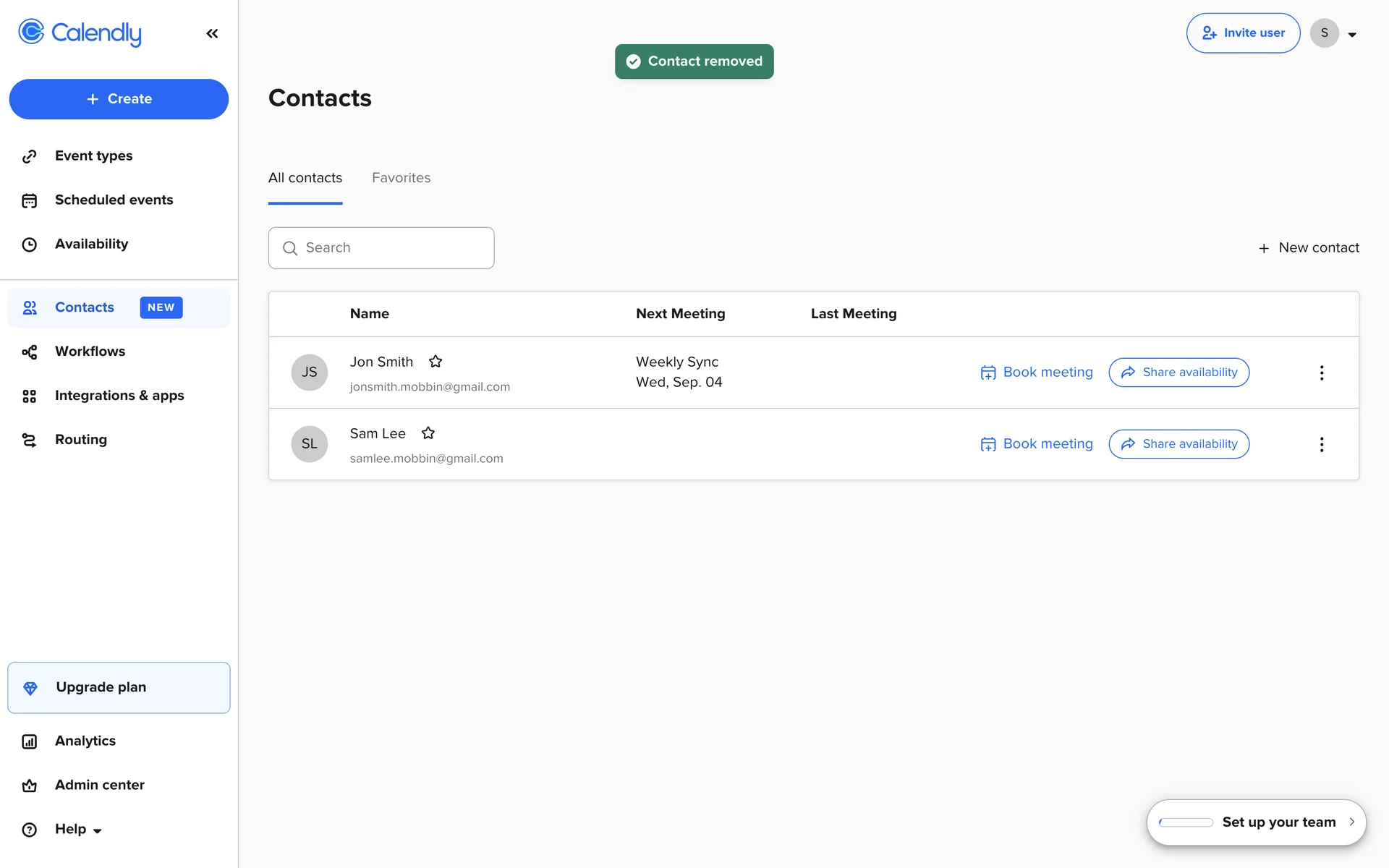Select the All contacts tab

point(305,178)
